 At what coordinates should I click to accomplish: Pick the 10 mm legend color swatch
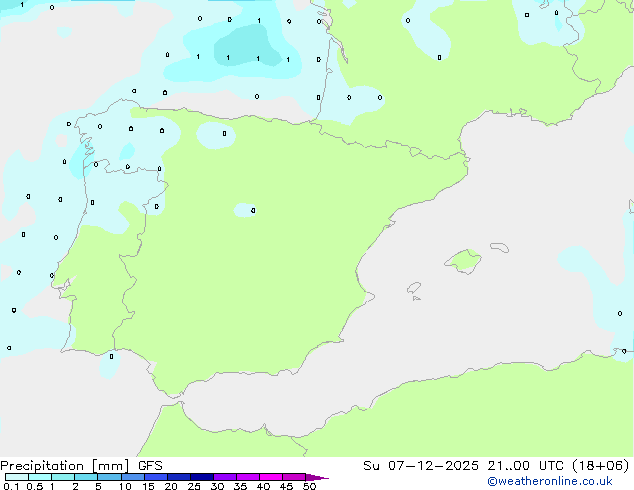133,477
